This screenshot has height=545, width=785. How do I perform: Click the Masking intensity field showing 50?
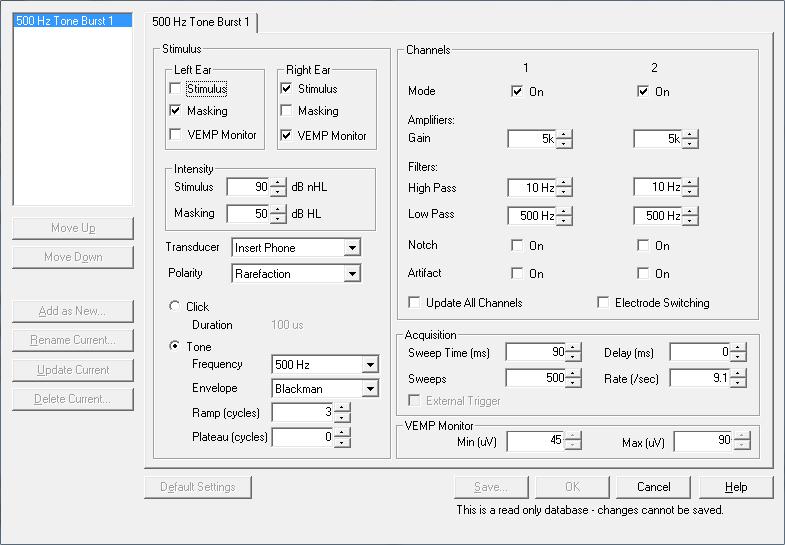pyautogui.click(x=249, y=214)
